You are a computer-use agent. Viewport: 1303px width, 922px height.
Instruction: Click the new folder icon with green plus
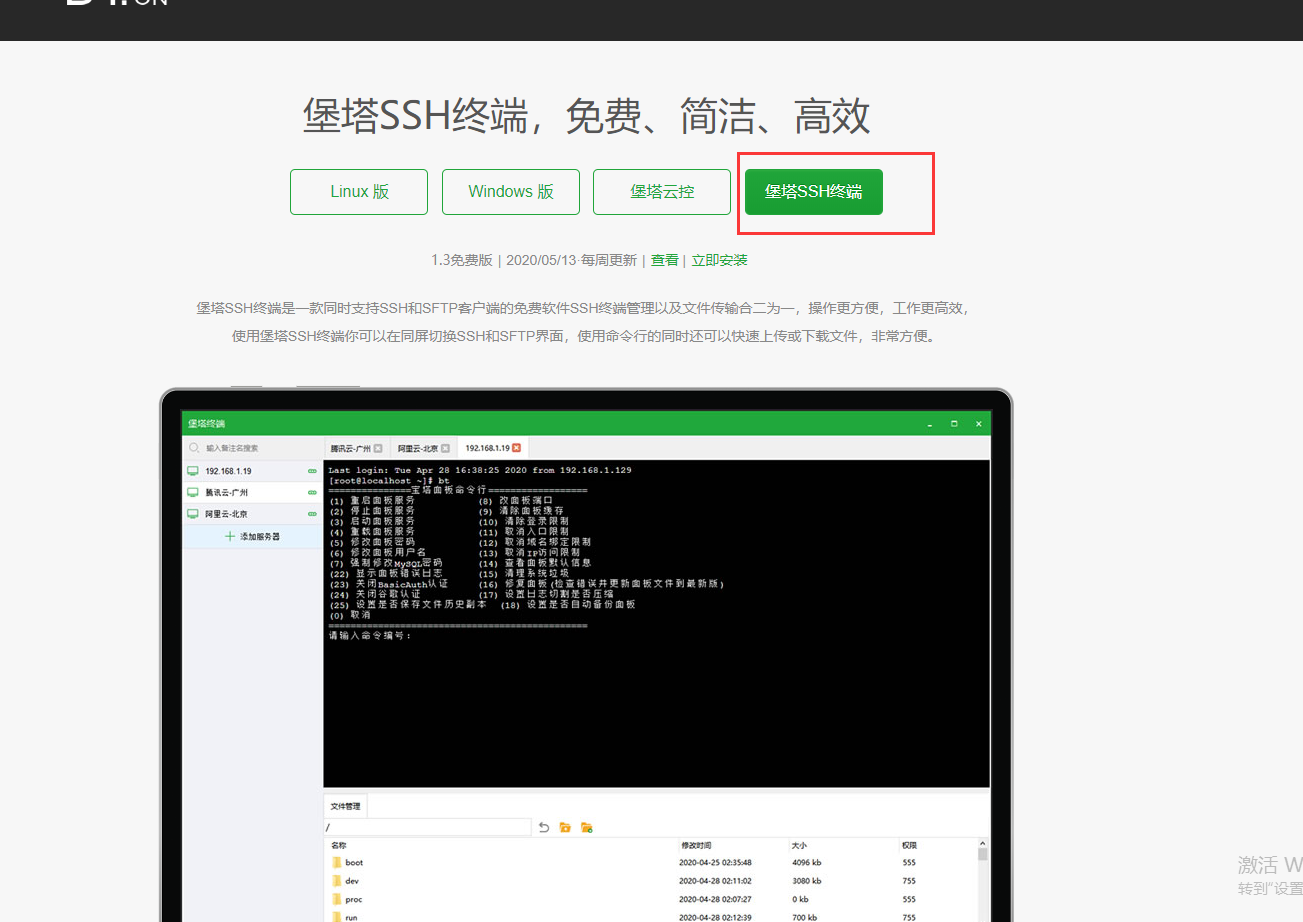tap(587, 827)
